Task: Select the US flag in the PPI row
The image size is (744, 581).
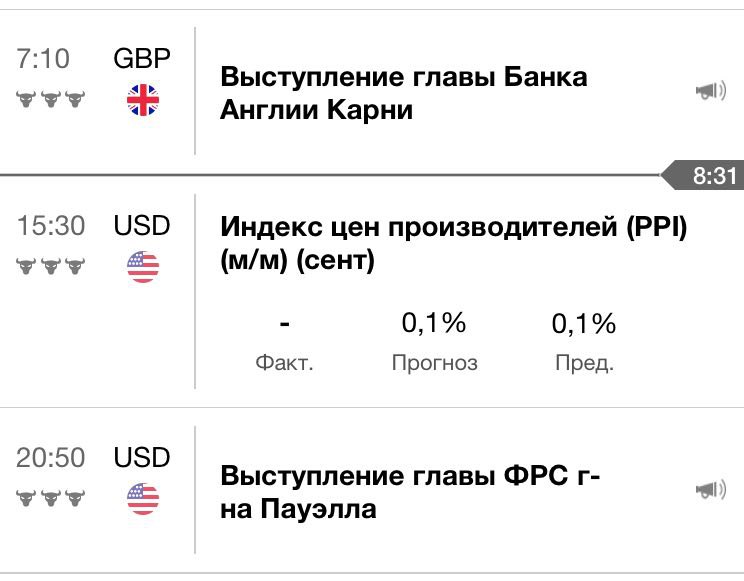Action: [x=143, y=267]
